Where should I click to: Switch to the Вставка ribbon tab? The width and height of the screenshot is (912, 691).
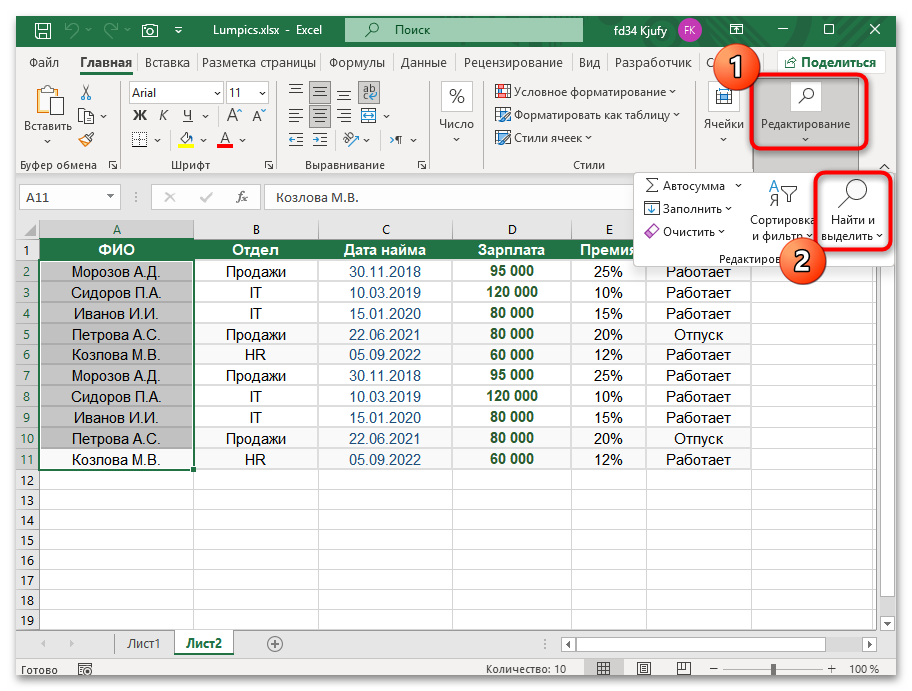(x=166, y=61)
